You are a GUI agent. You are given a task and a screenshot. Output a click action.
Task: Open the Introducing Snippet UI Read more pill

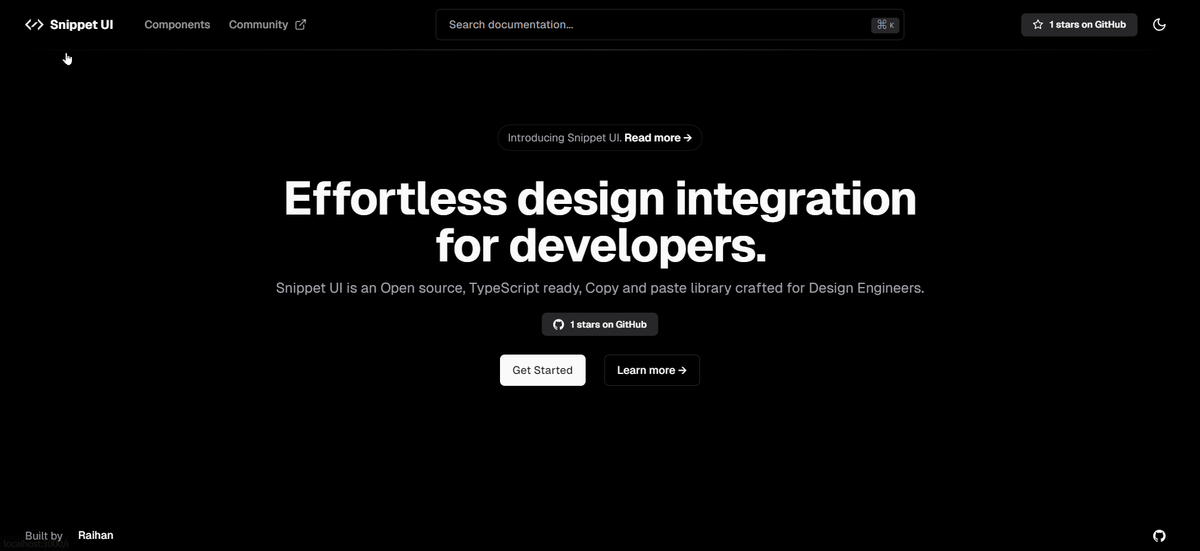(x=600, y=138)
